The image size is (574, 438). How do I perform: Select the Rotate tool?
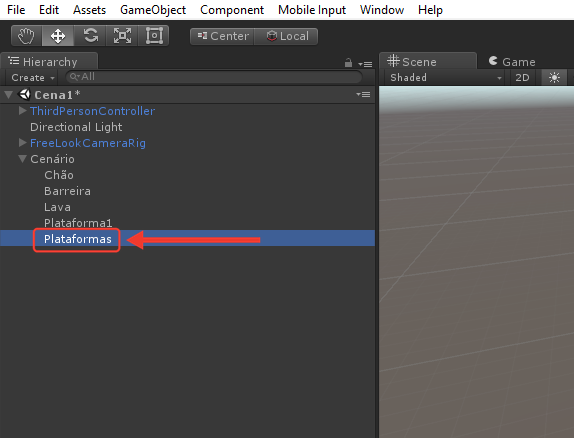click(90, 36)
